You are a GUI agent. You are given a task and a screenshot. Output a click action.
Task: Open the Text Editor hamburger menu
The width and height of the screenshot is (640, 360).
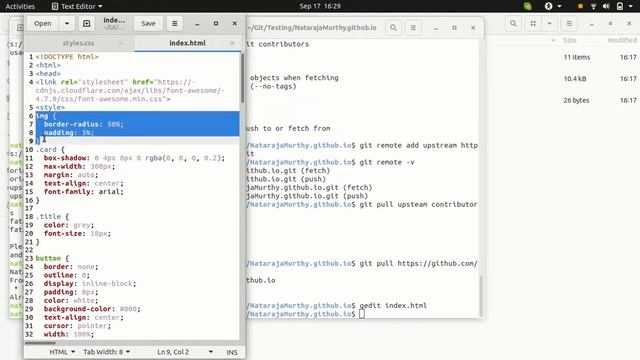pos(175,24)
